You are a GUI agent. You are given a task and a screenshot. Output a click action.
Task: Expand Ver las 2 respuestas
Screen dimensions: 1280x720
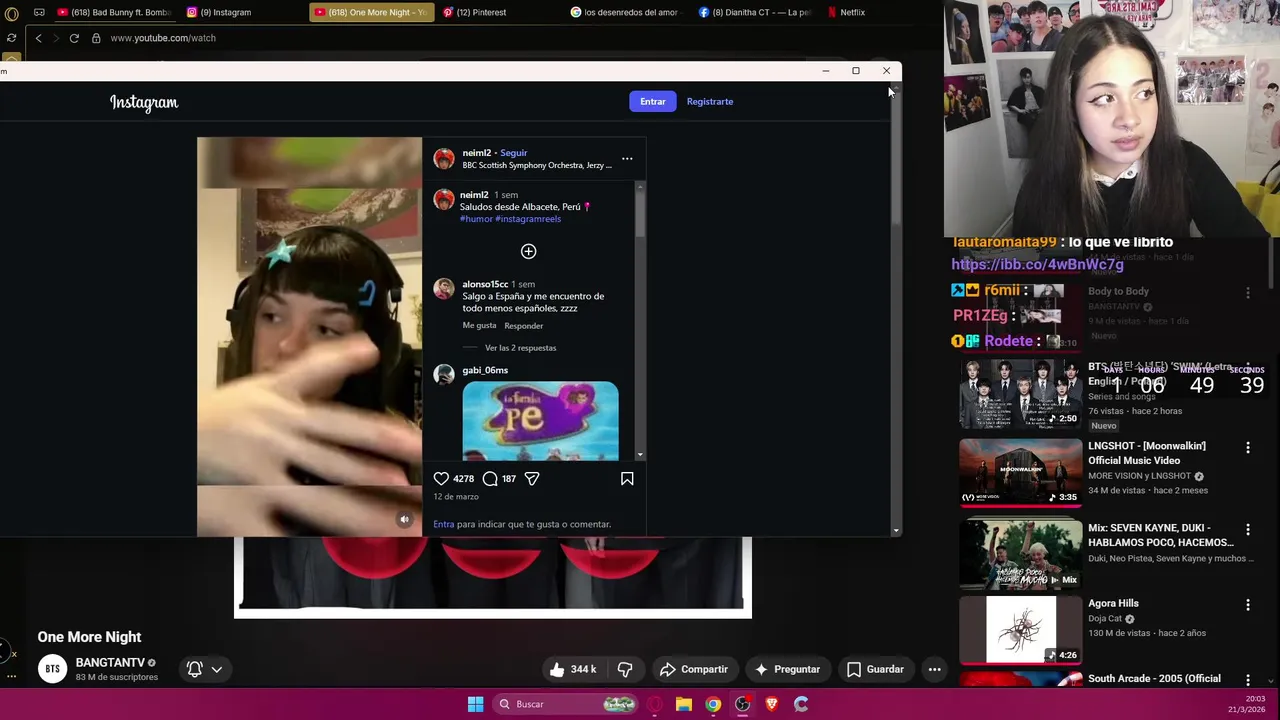pyautogui.click(x=520, y=348)
